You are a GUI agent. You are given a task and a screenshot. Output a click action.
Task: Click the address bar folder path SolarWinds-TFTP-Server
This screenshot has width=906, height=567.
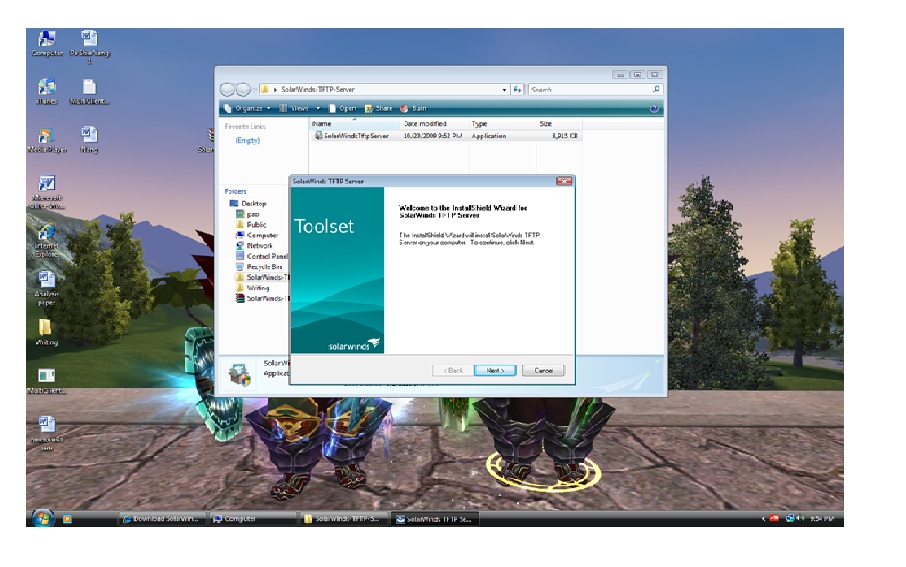(x=318, y=90)
